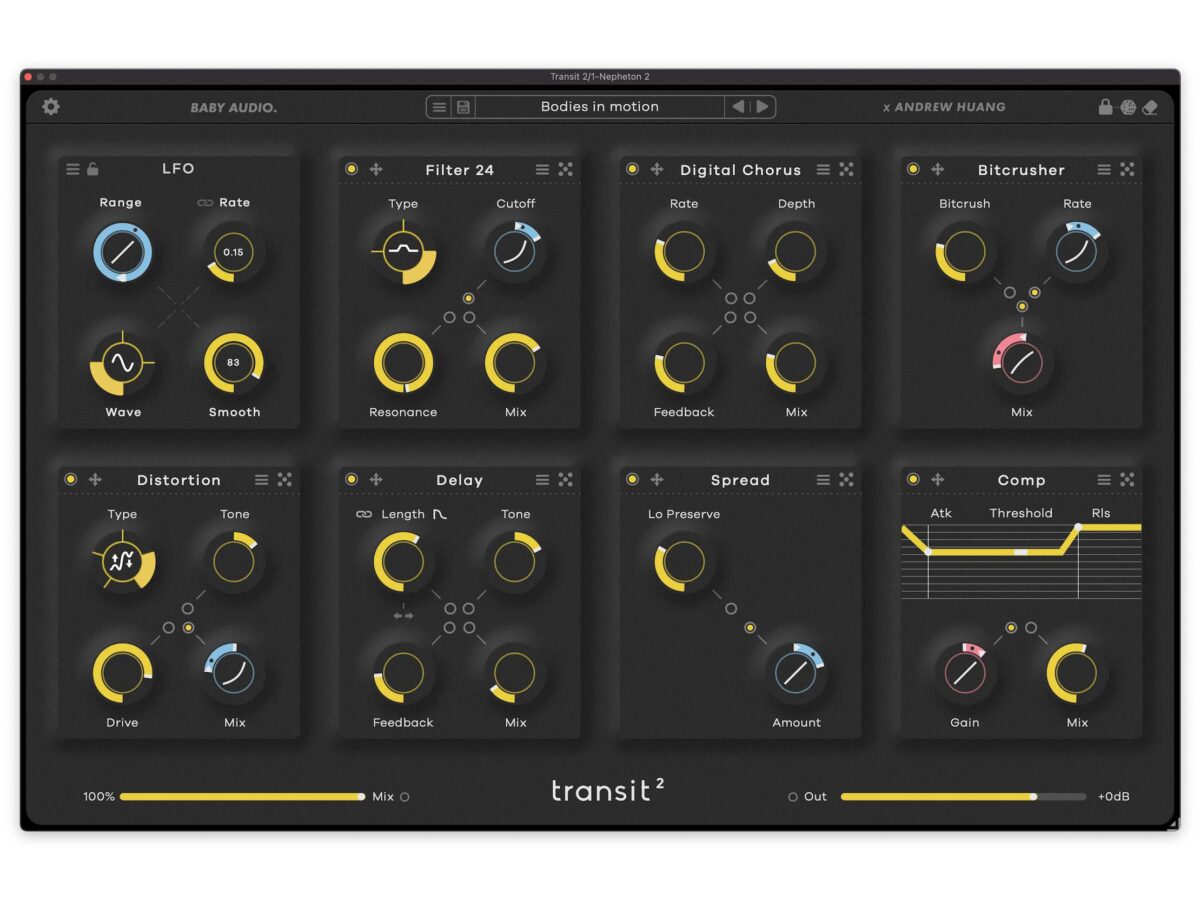Open the Delay module options menu

tap(542, 480)
